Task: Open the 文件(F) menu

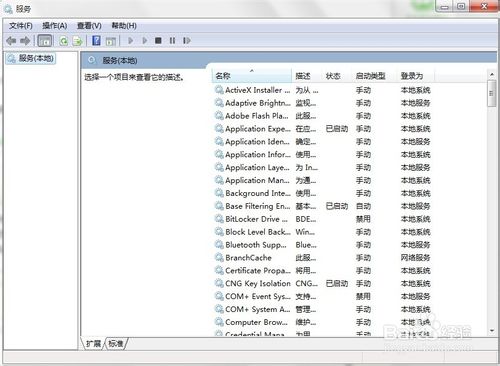Action: tap(21, 26)
